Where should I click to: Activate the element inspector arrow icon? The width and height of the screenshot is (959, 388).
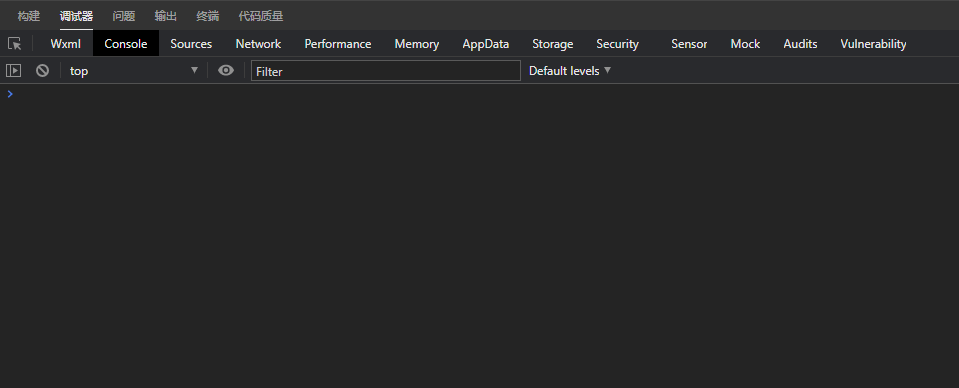click(x=15, y=44)
